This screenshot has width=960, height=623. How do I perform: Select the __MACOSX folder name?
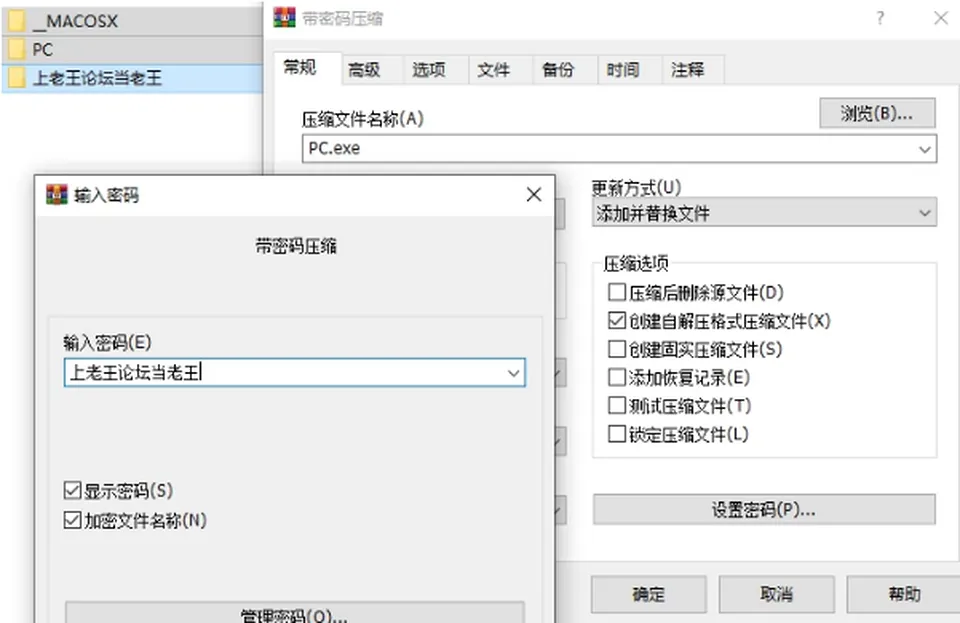[x=75, y=21]
